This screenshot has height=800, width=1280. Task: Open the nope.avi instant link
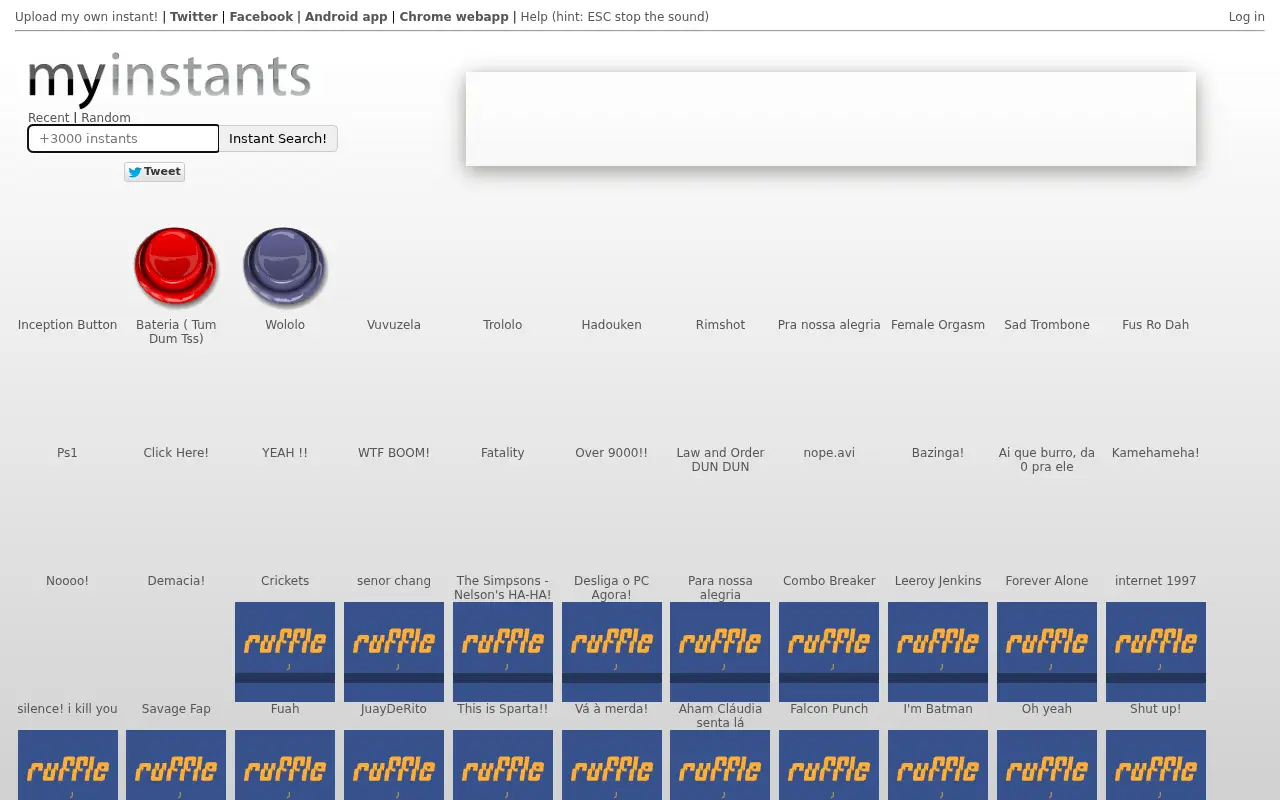[829, 453]
